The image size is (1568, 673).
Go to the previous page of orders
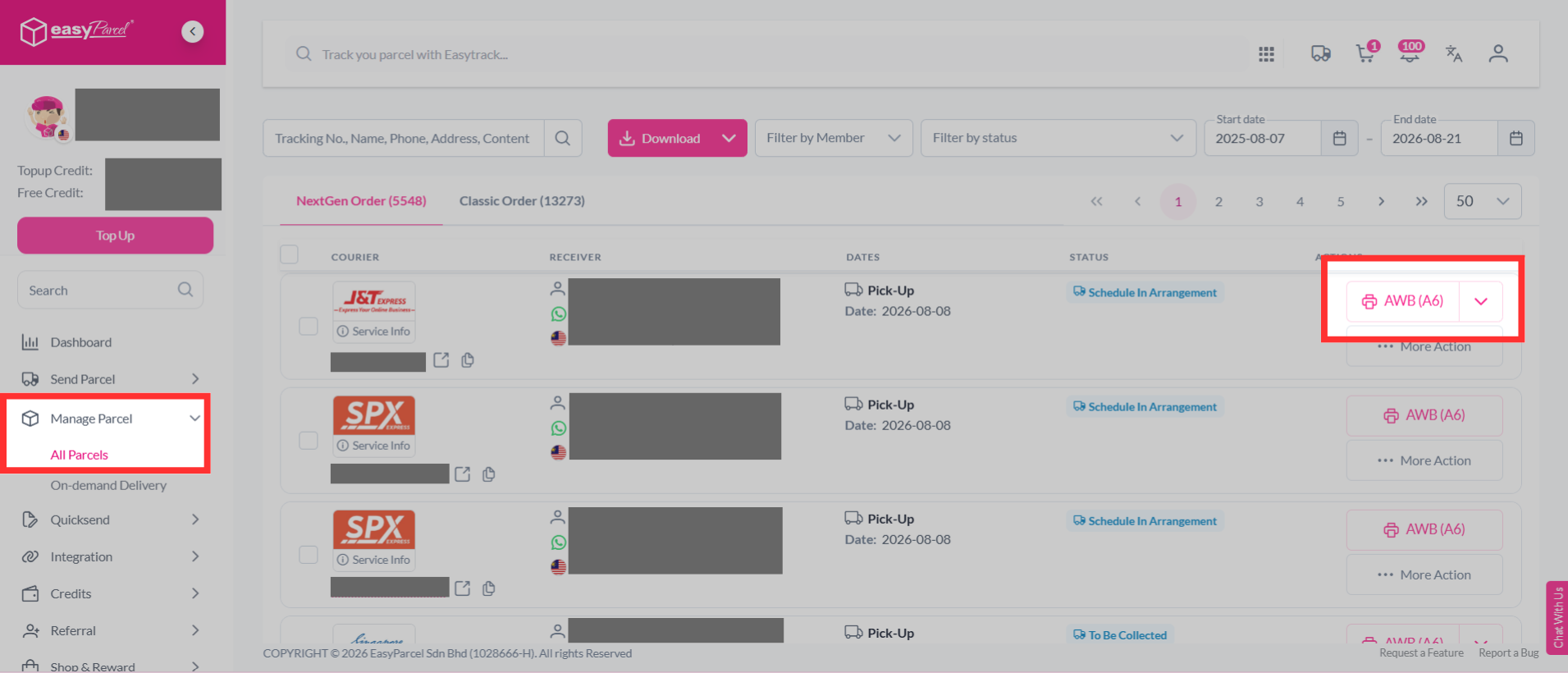pos(1137,201)
